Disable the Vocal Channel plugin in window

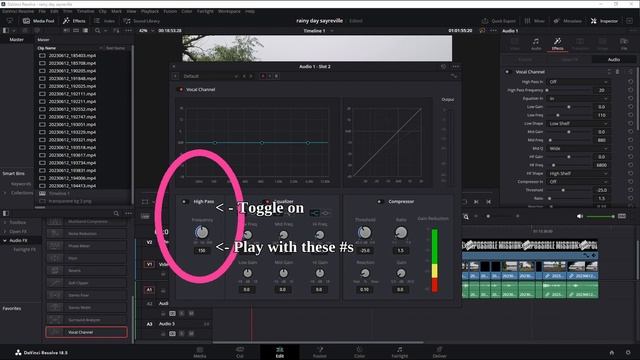click(181, 89)
